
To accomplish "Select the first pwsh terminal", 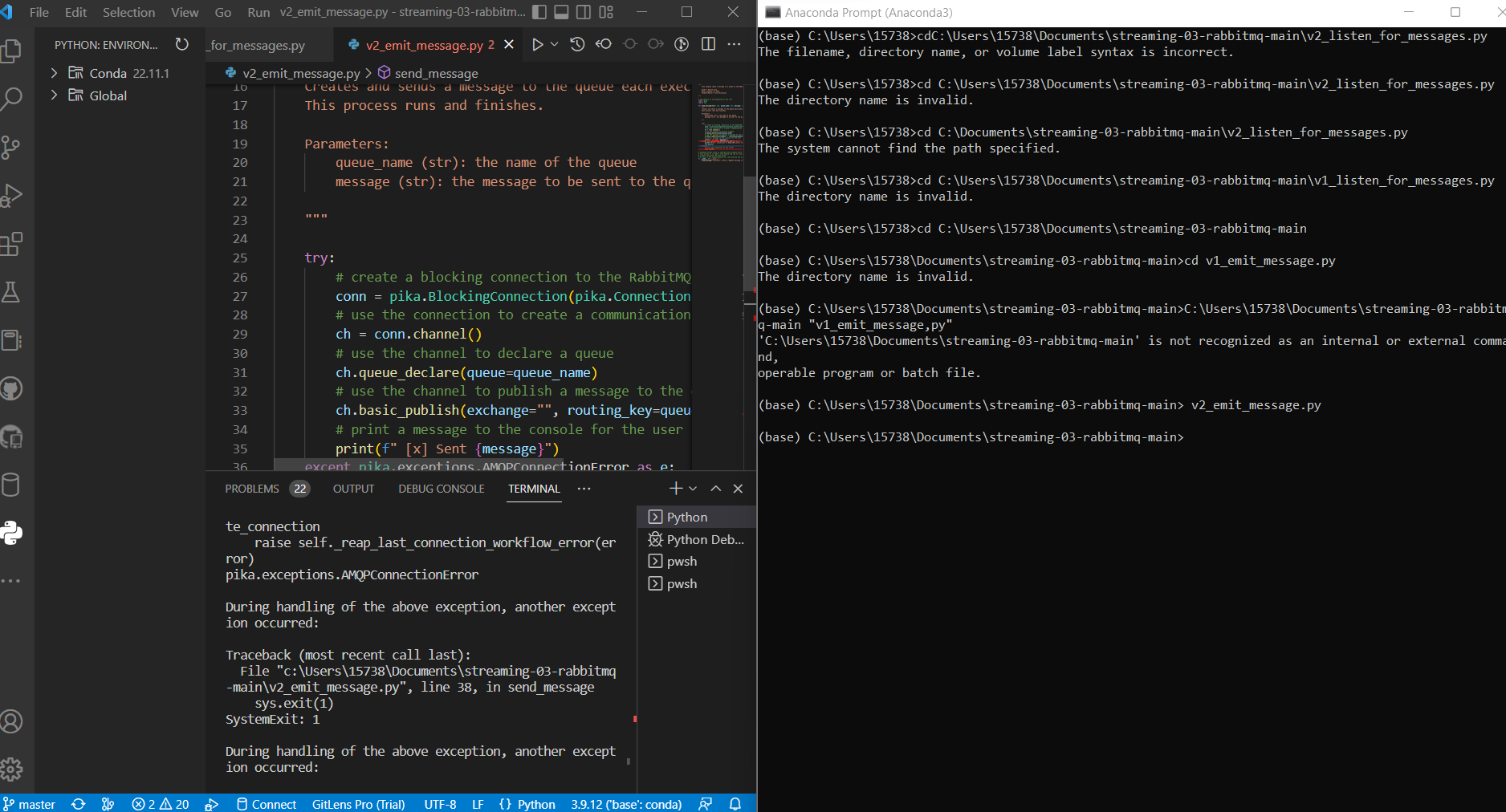I will pos(697,561).
